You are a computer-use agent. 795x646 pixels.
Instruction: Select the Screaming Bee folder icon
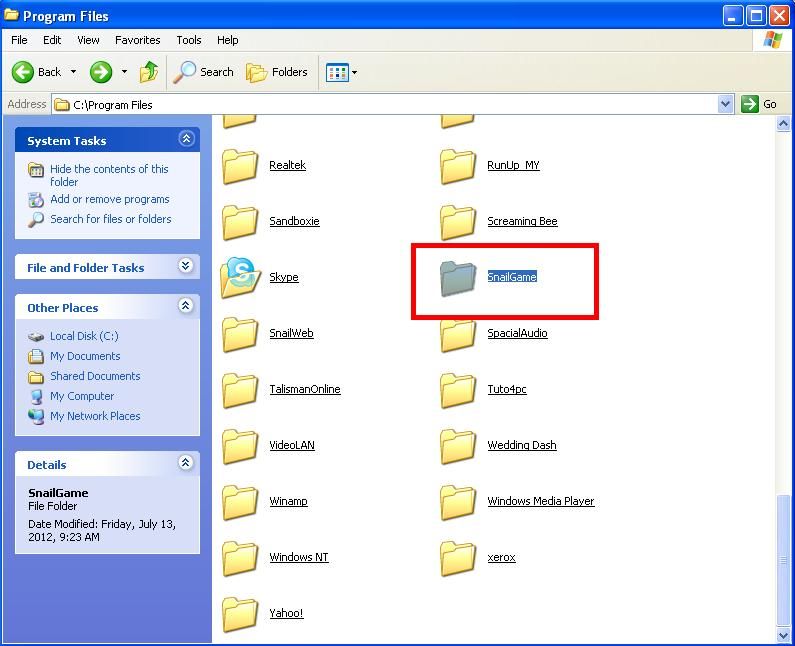458,222
